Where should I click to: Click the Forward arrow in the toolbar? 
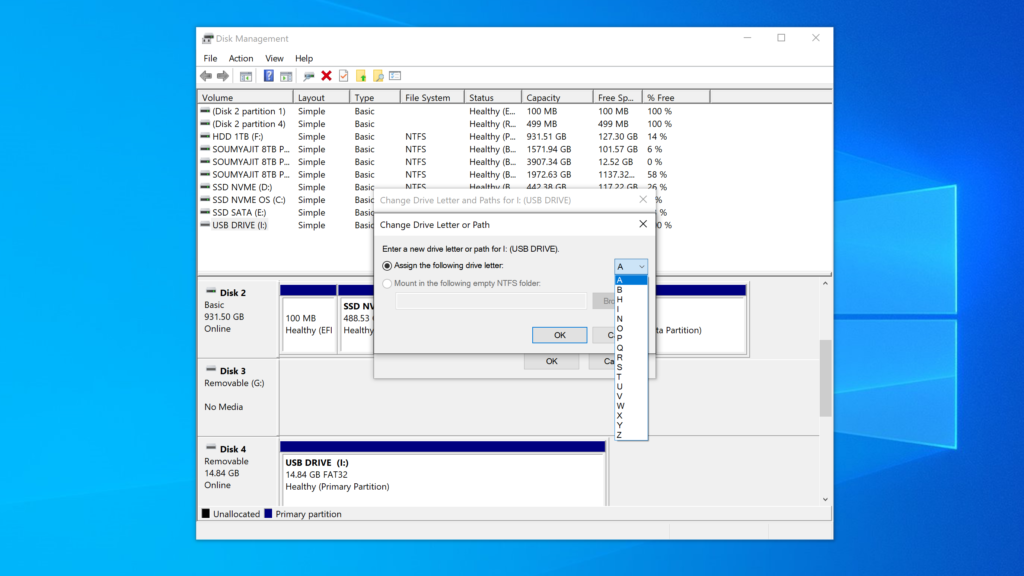(x=223, y=76)
